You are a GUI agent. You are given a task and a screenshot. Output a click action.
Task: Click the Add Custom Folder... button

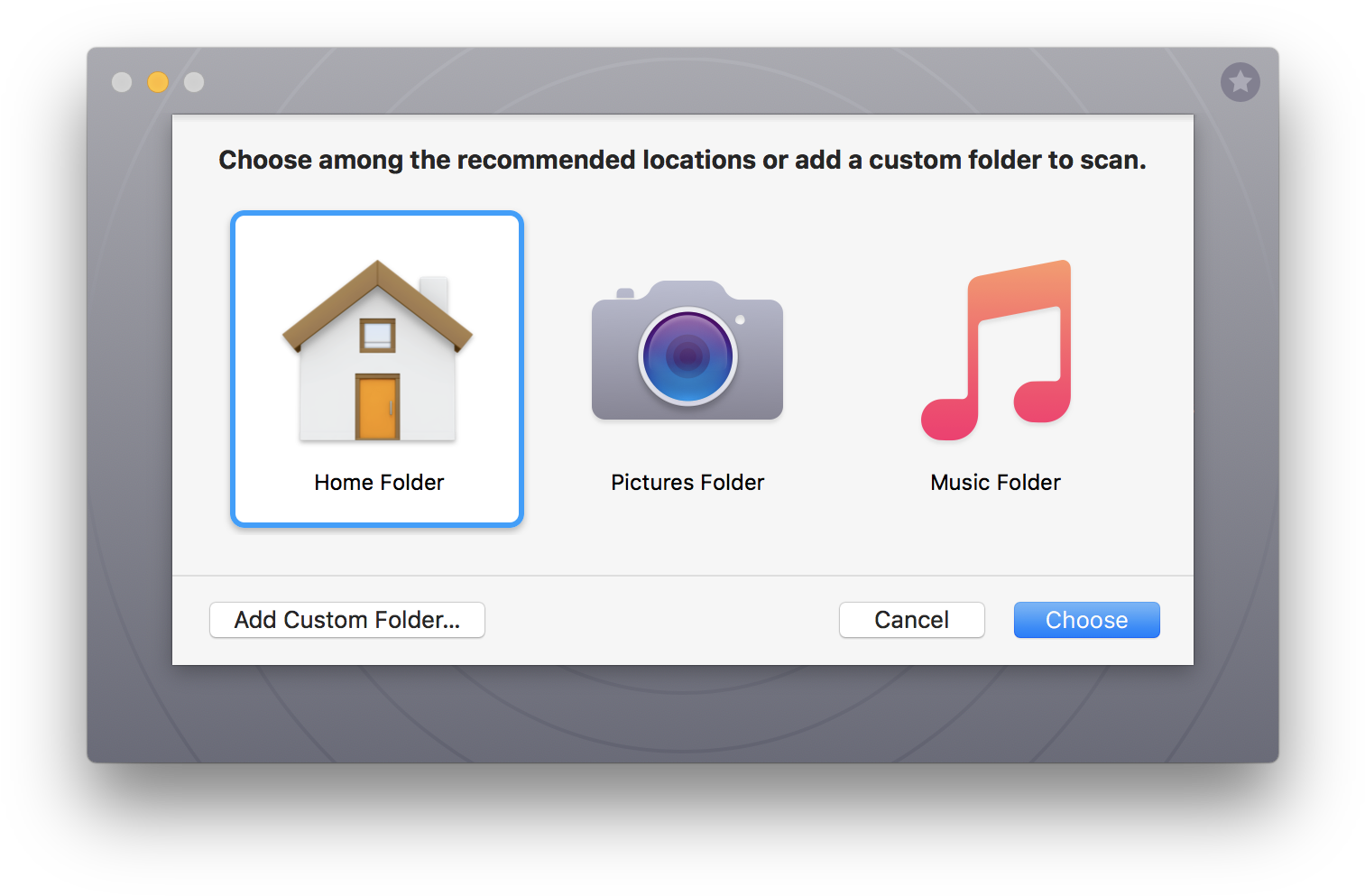(x=347, y=620)
